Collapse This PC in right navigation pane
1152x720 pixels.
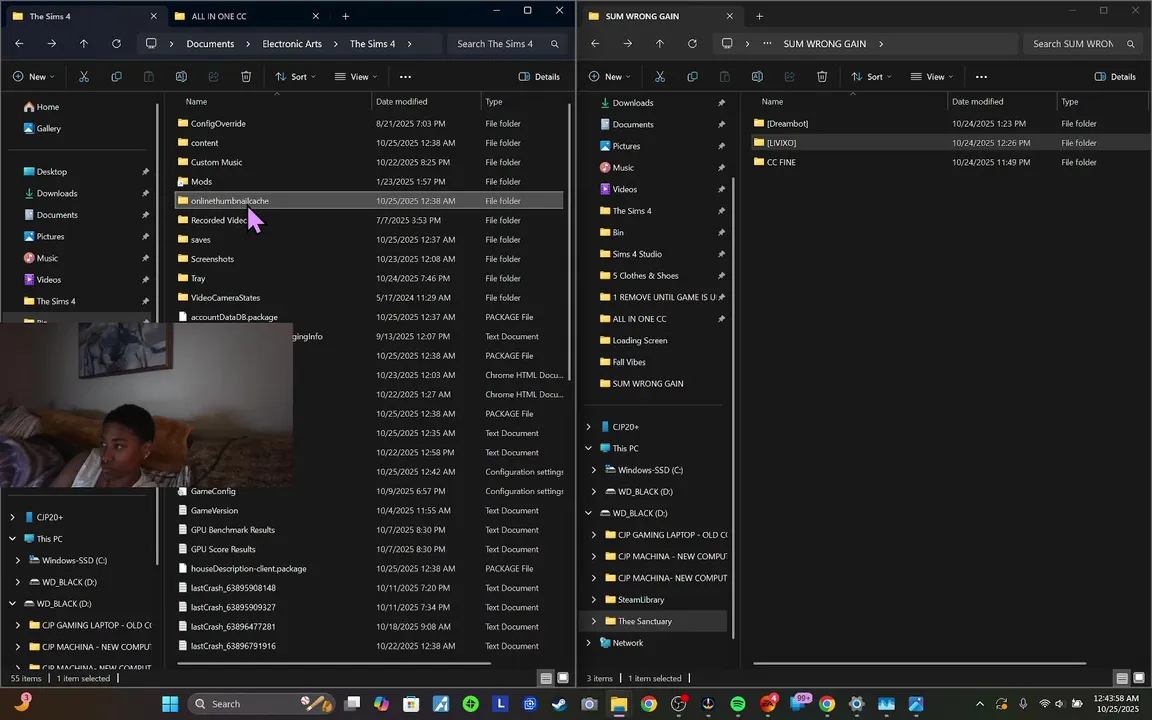588,448
